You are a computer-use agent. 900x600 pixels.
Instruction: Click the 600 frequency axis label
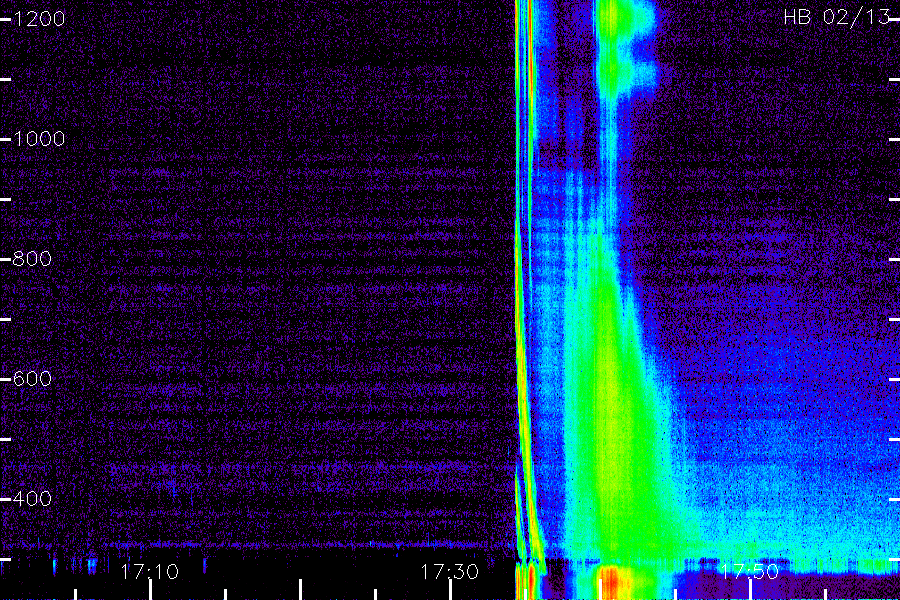click(32, 378)
